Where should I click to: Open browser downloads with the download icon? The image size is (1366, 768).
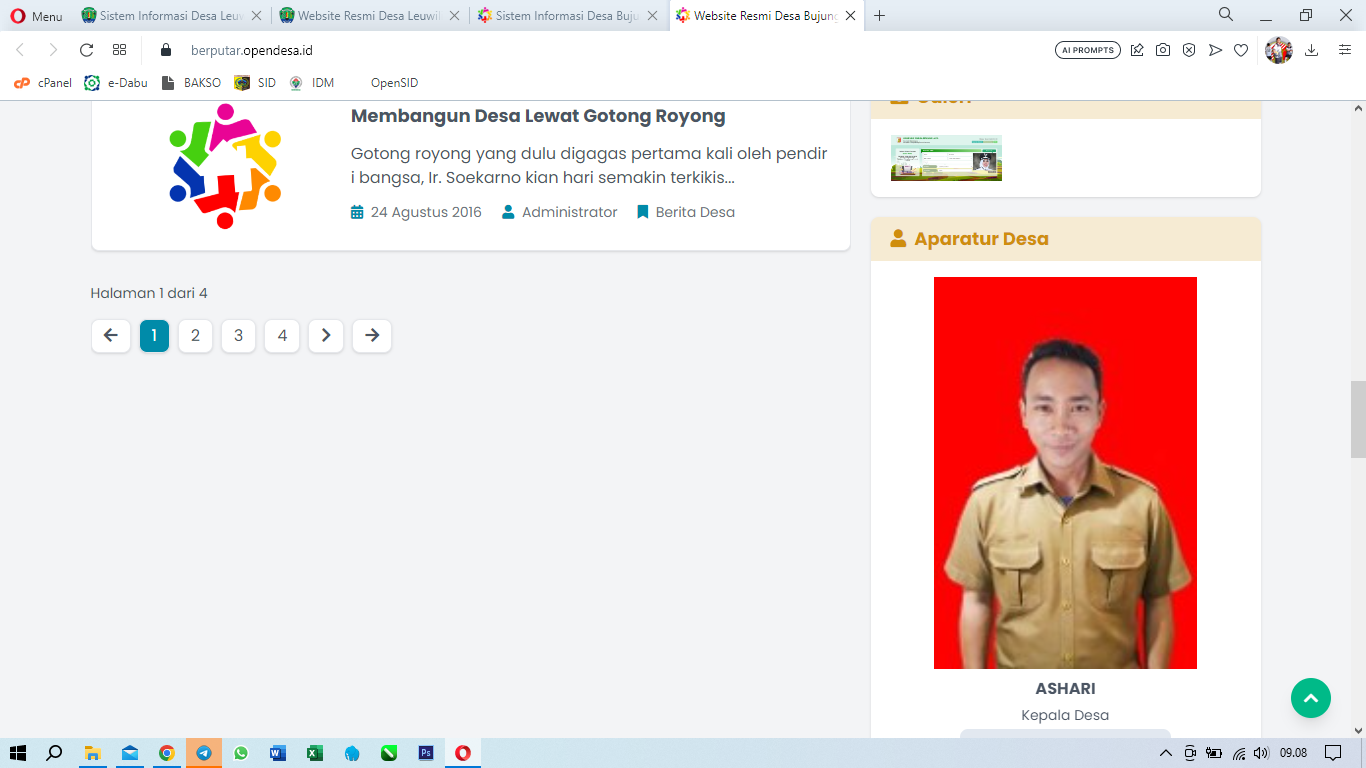(x=1311, y=49)
